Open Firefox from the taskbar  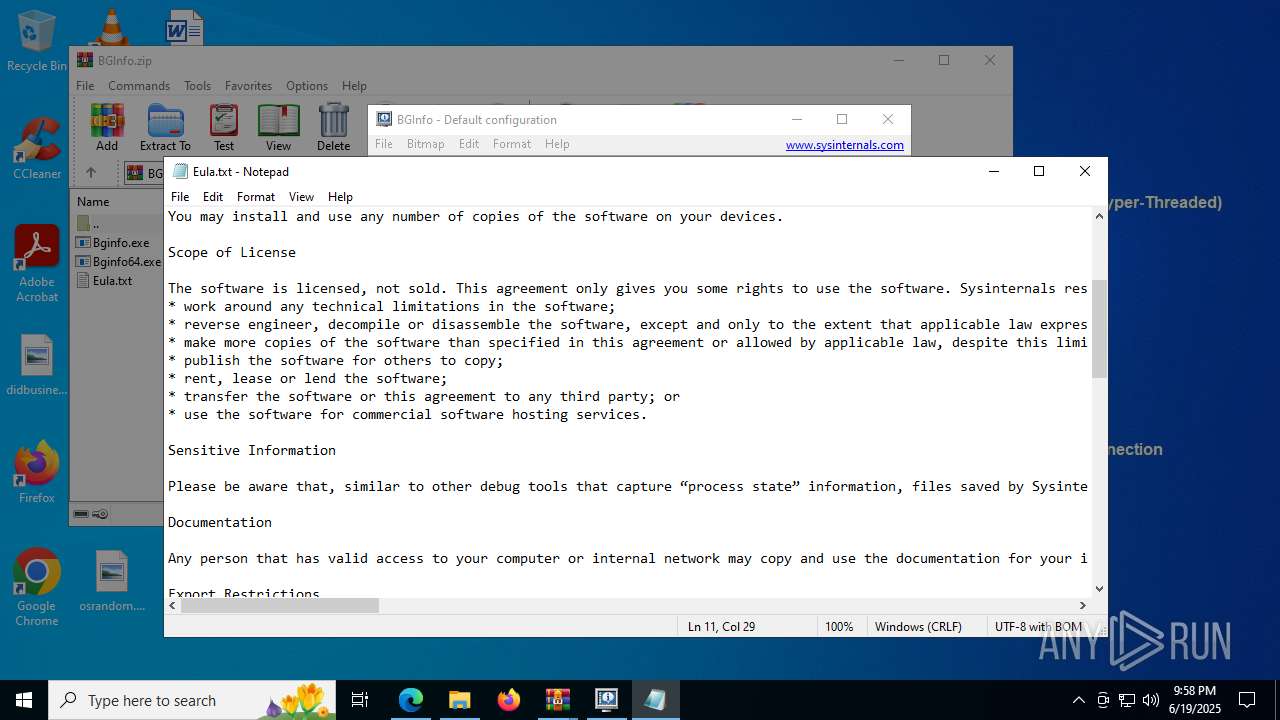[x=509, y=700]
